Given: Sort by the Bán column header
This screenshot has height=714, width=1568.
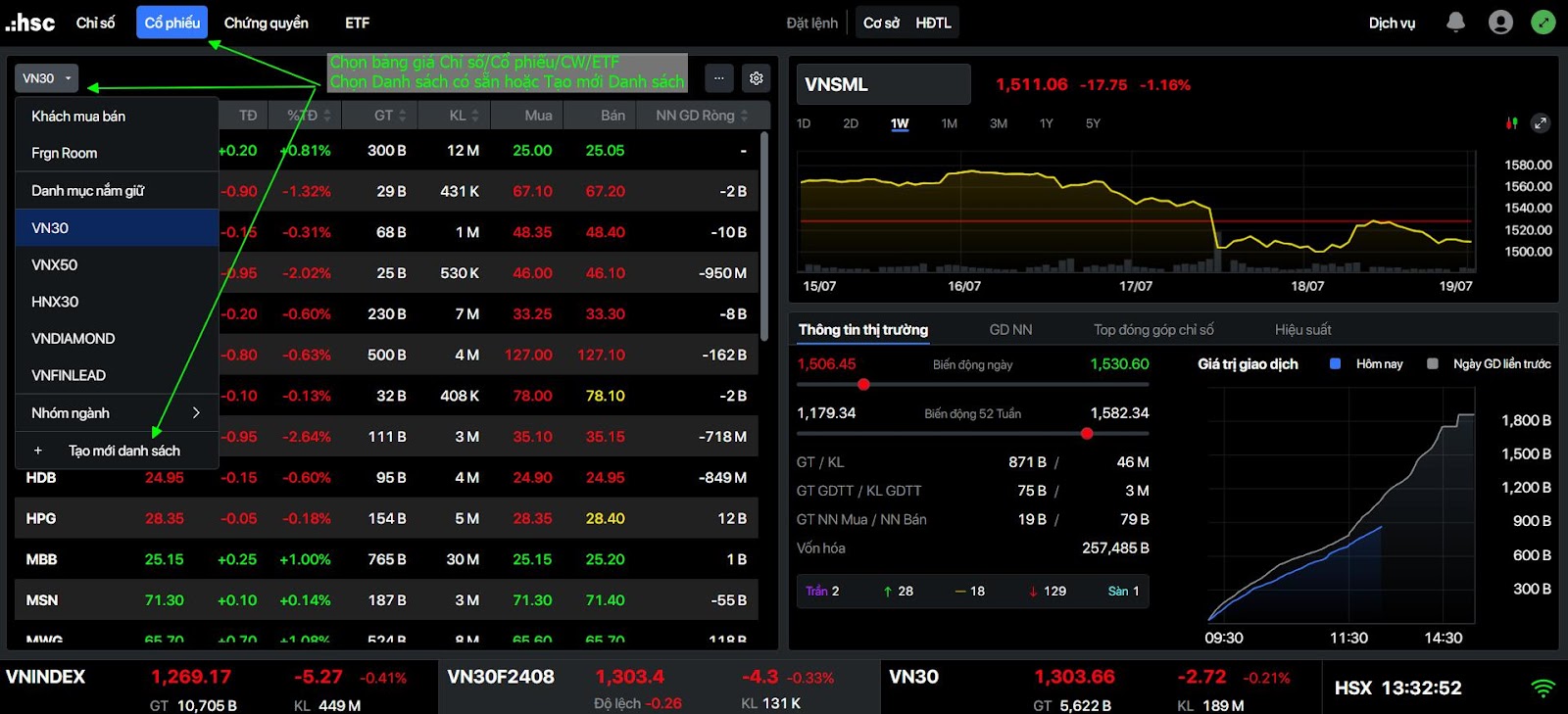Looking at the screenshot, I should (x=613, y=116).
